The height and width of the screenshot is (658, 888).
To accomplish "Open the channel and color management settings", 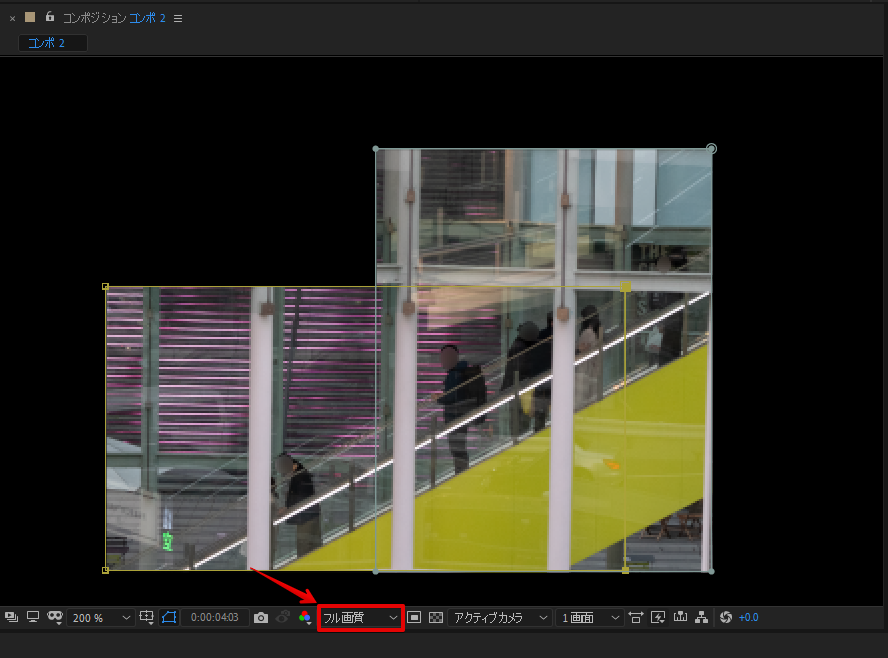I will [305, 617].
